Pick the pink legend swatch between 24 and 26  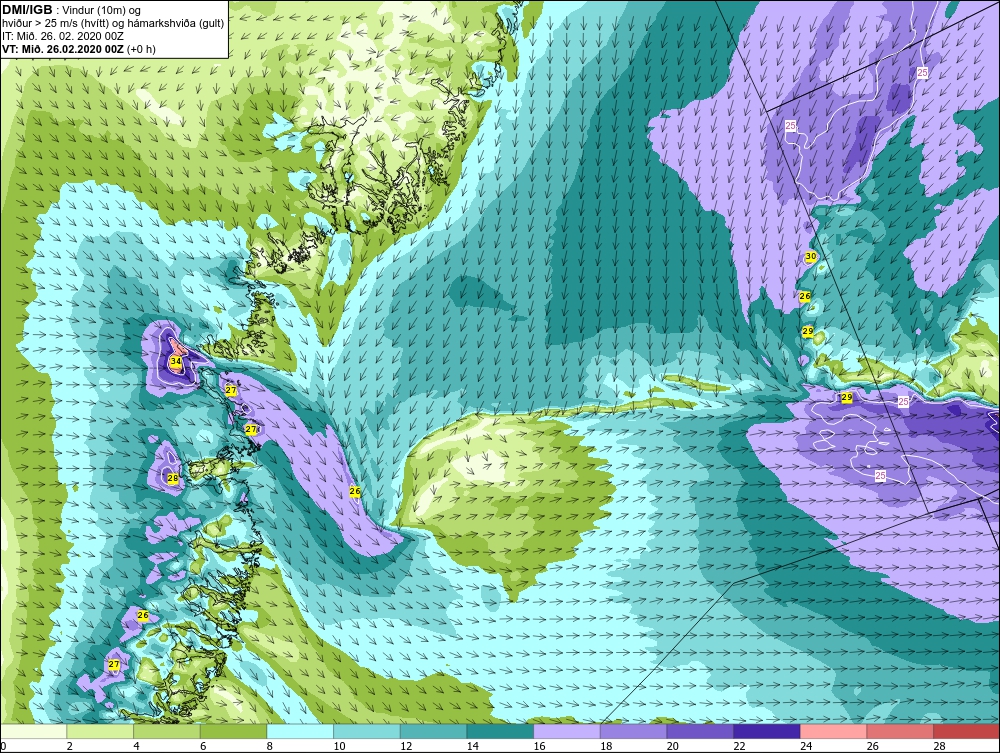click(x=833, y=731)
